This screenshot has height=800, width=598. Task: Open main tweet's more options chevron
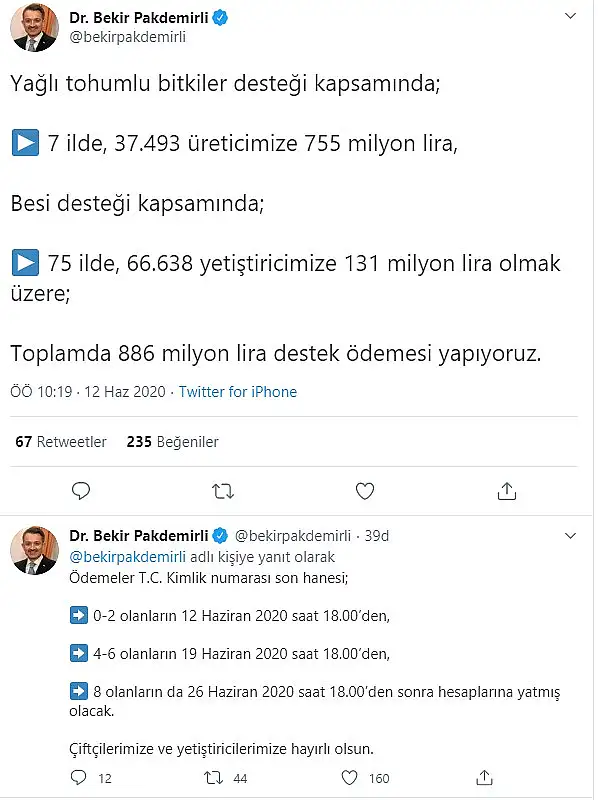pyautogui.click(x=570, y=16)
